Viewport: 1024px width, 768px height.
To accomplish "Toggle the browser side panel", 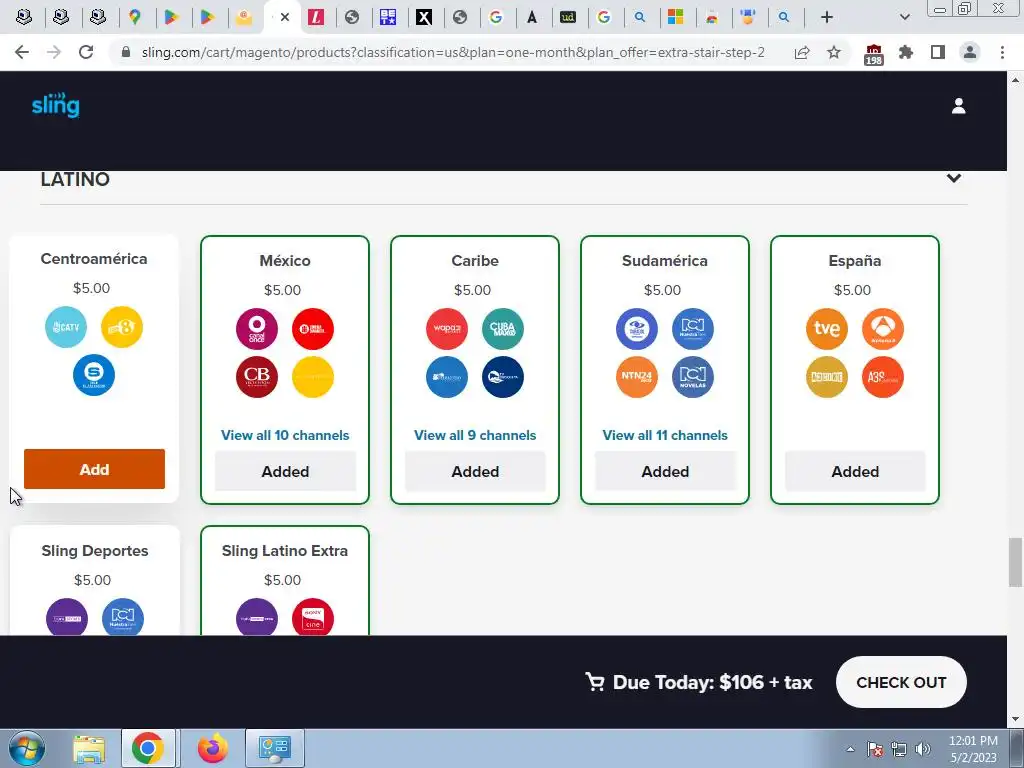I will 938,52.
